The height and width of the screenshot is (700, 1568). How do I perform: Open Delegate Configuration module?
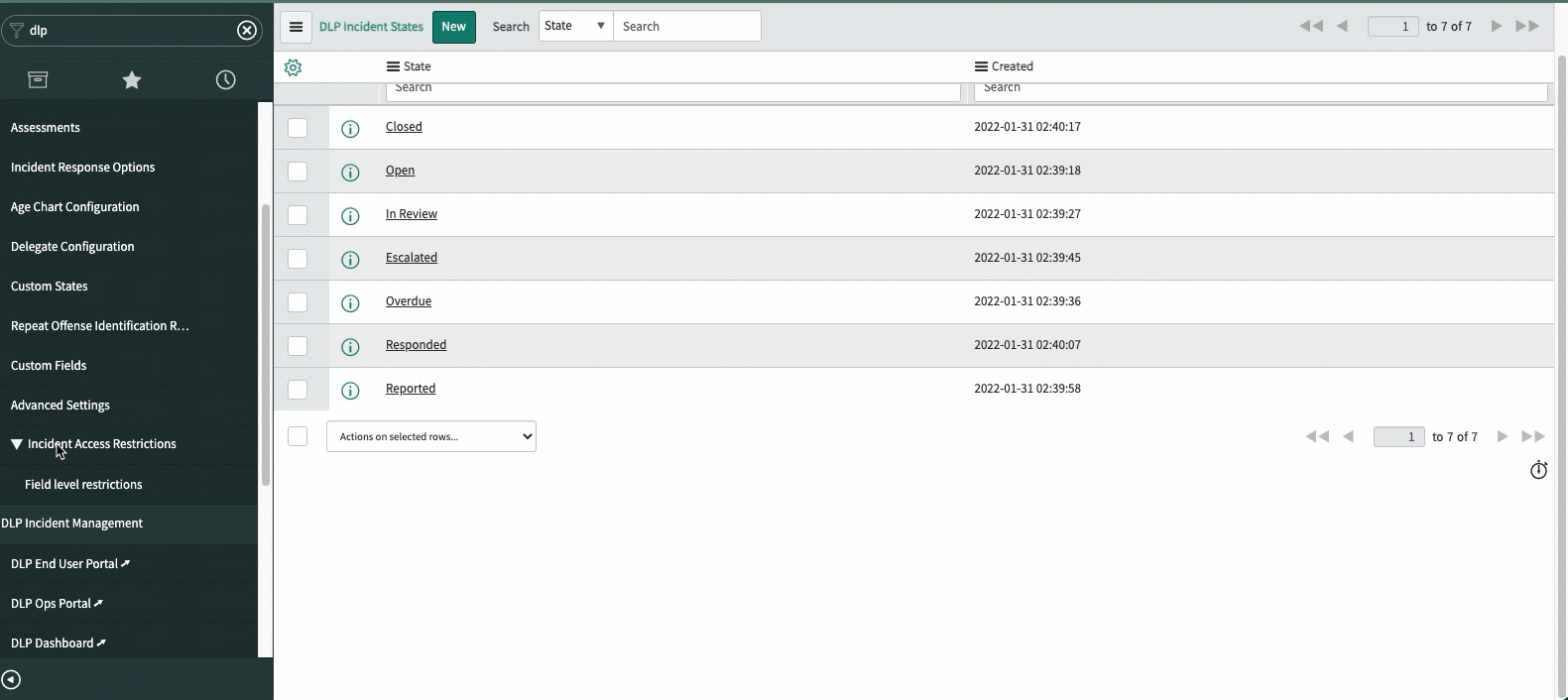72,247
